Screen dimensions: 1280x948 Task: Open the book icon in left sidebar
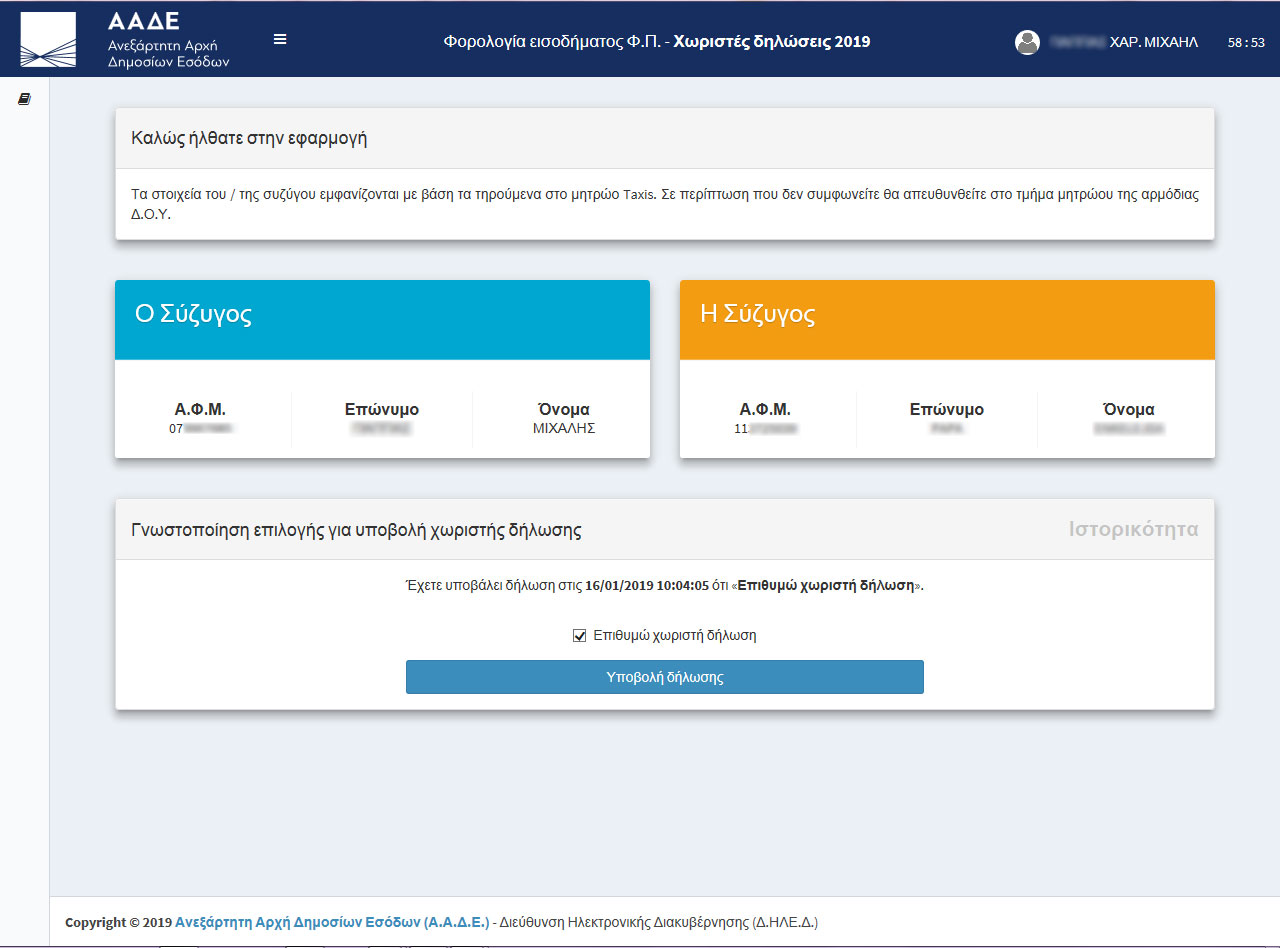[25, 99]
